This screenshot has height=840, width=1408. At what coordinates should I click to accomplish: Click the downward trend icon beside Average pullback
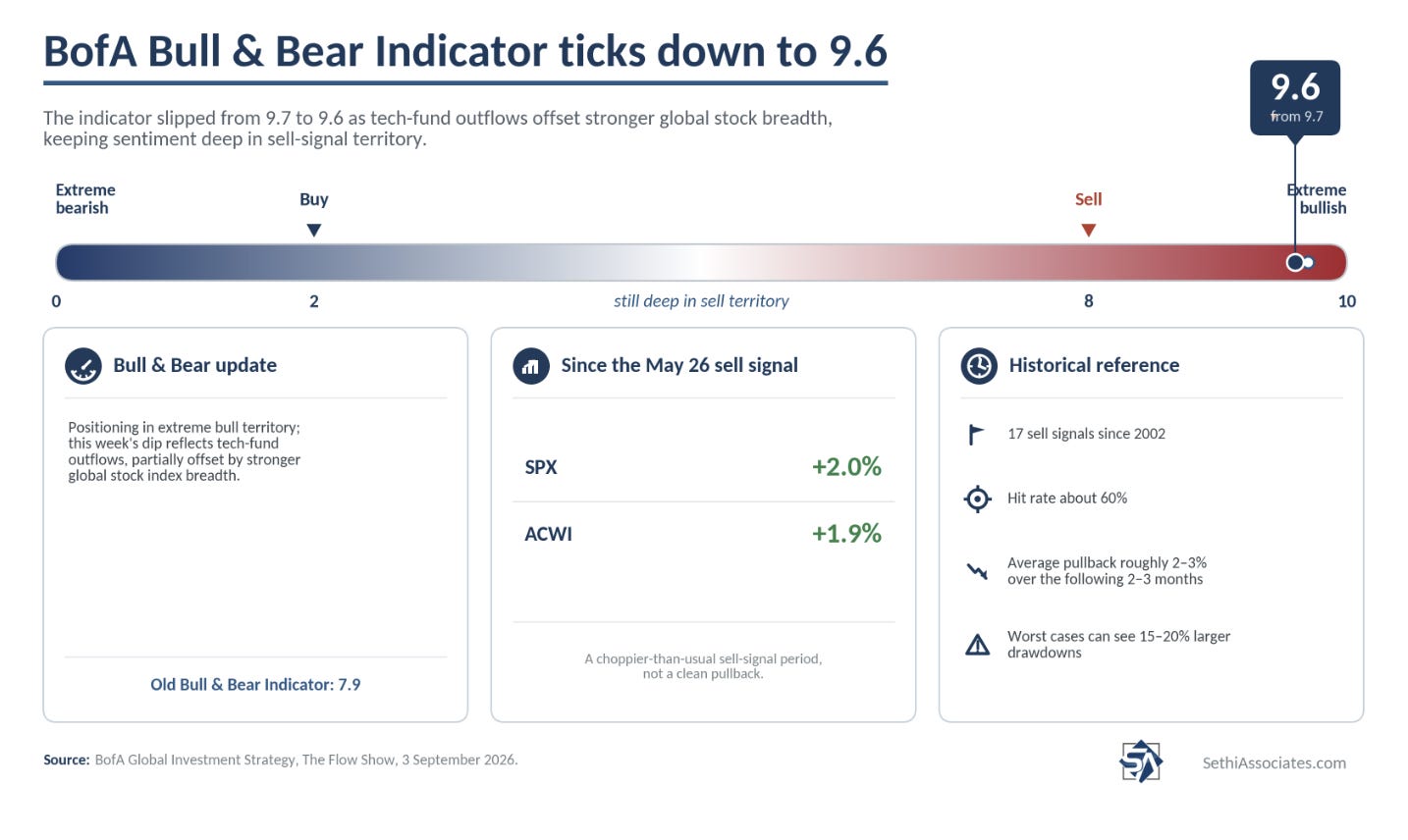[977, 571]
